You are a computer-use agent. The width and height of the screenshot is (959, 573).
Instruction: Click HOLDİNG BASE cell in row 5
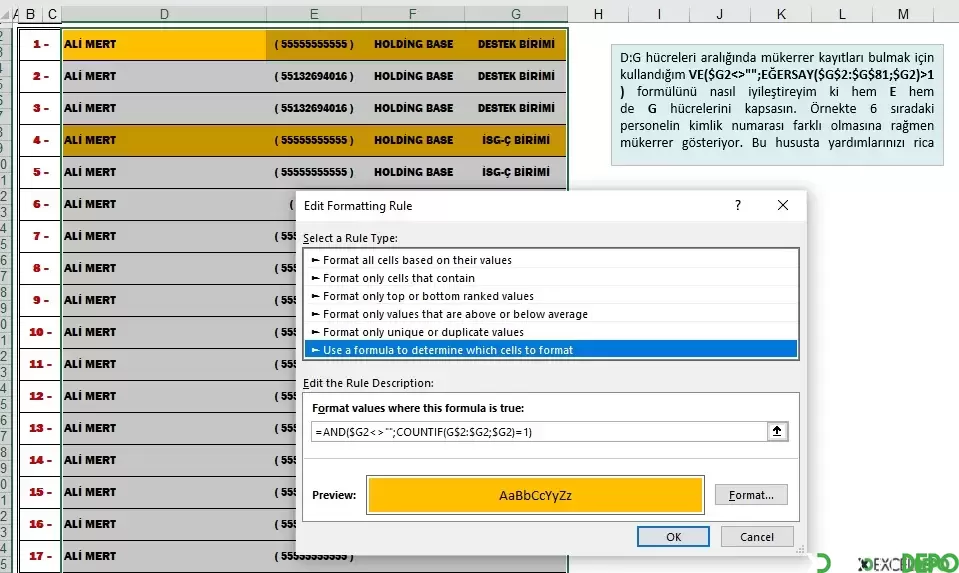413,172
